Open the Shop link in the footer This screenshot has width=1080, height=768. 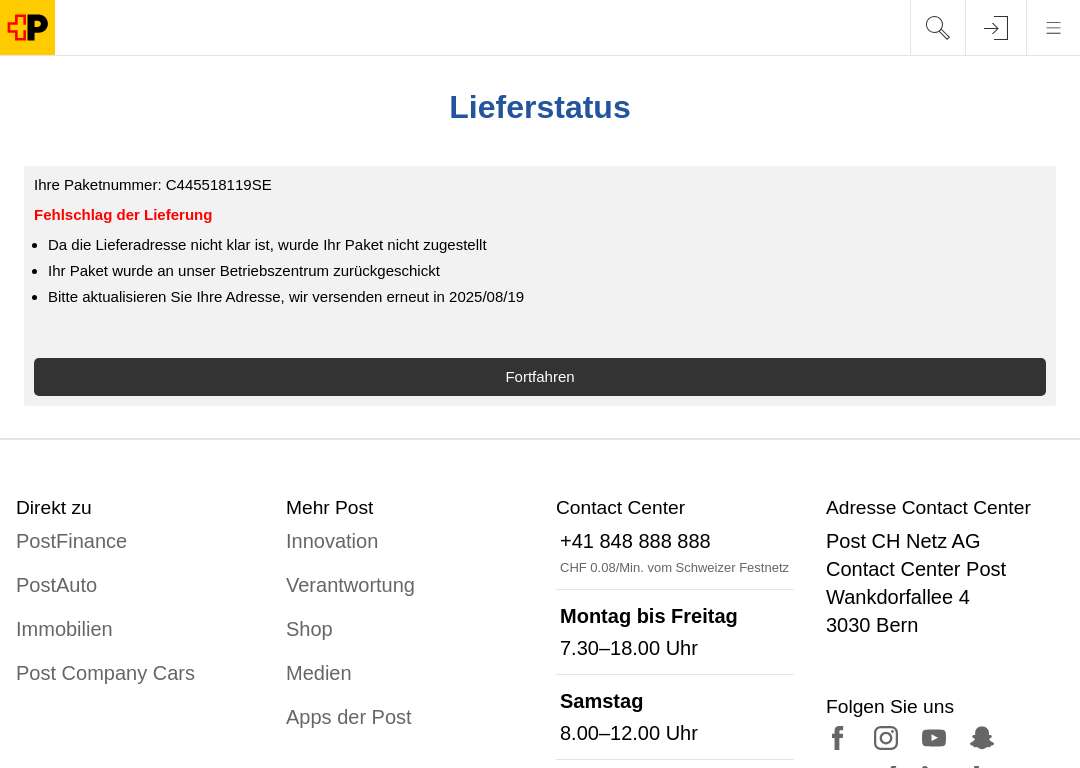[x=309, y=630]
